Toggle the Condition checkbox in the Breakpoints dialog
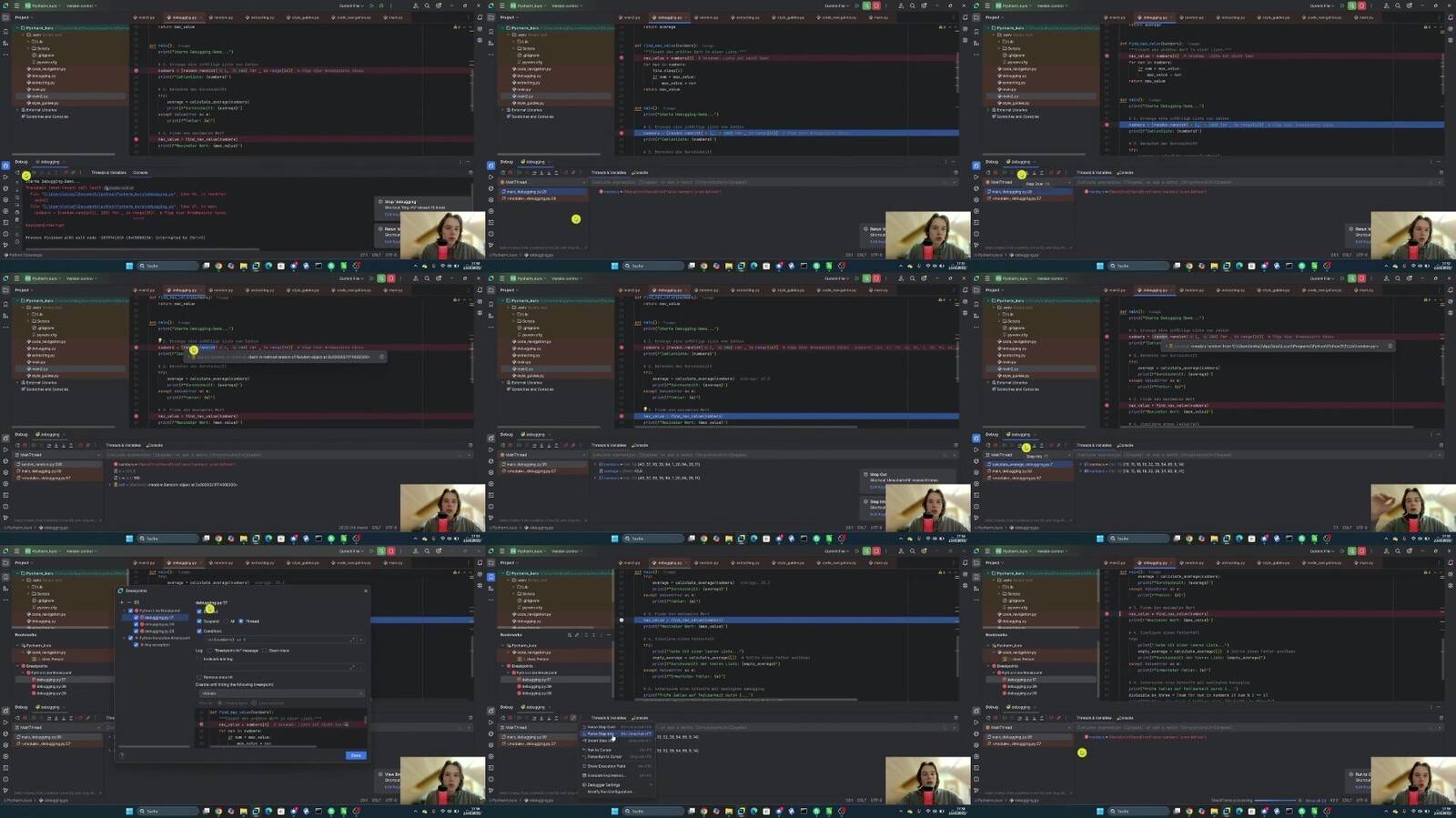Viewport: 1456px width, 818px height. click(x=199, y=631)
